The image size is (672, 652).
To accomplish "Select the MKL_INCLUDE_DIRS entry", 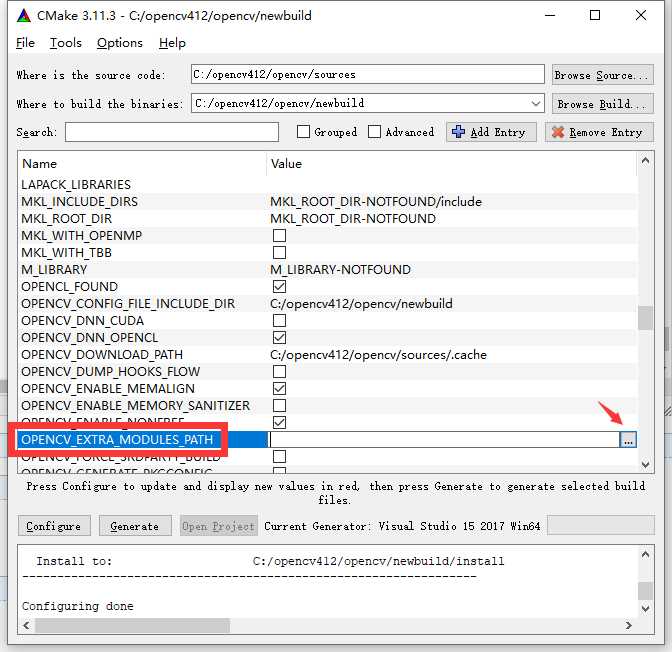I will click(79, 201).
